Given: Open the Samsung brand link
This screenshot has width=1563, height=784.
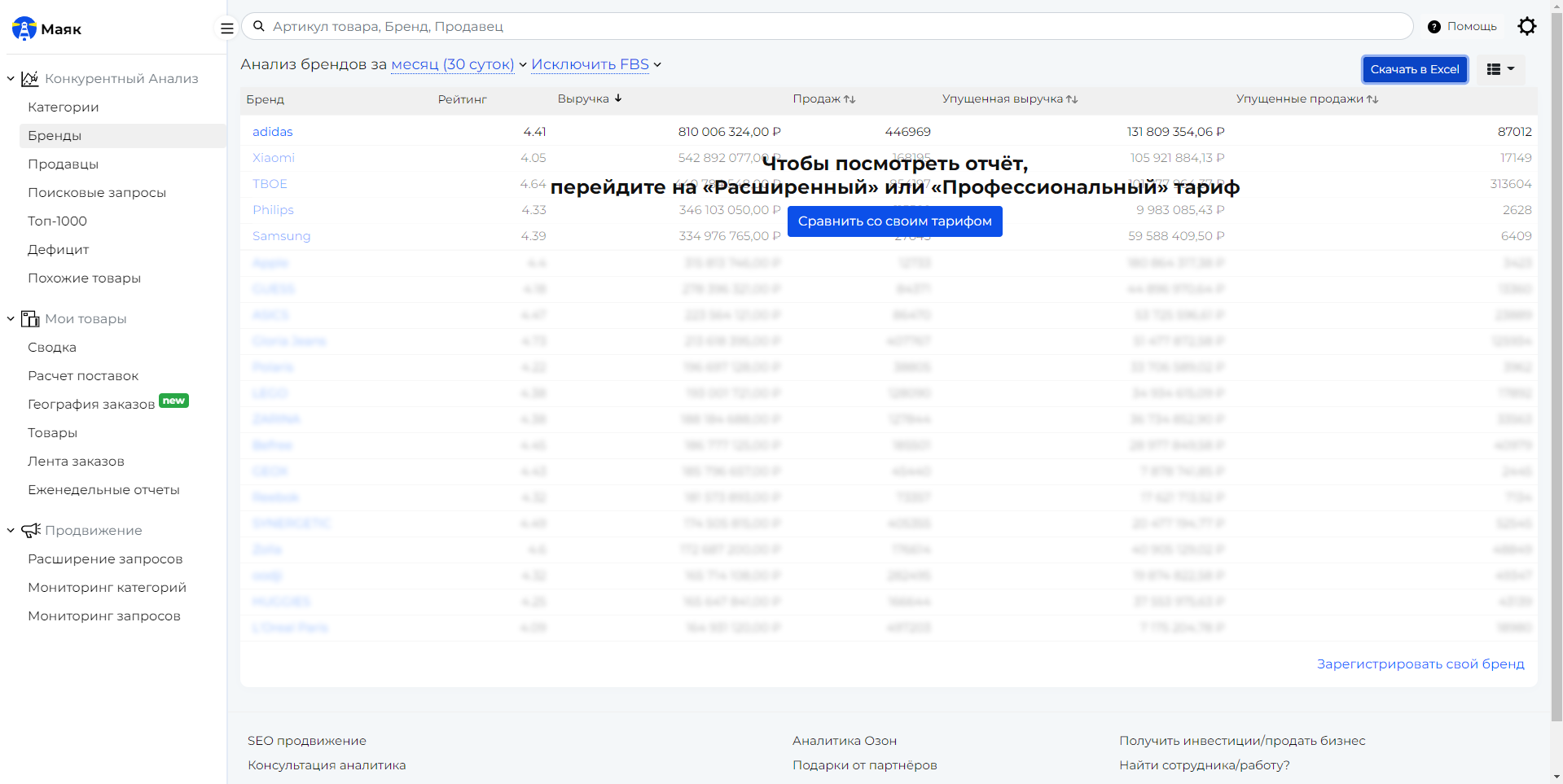Looking at the screenshot, I should [282, 236].
